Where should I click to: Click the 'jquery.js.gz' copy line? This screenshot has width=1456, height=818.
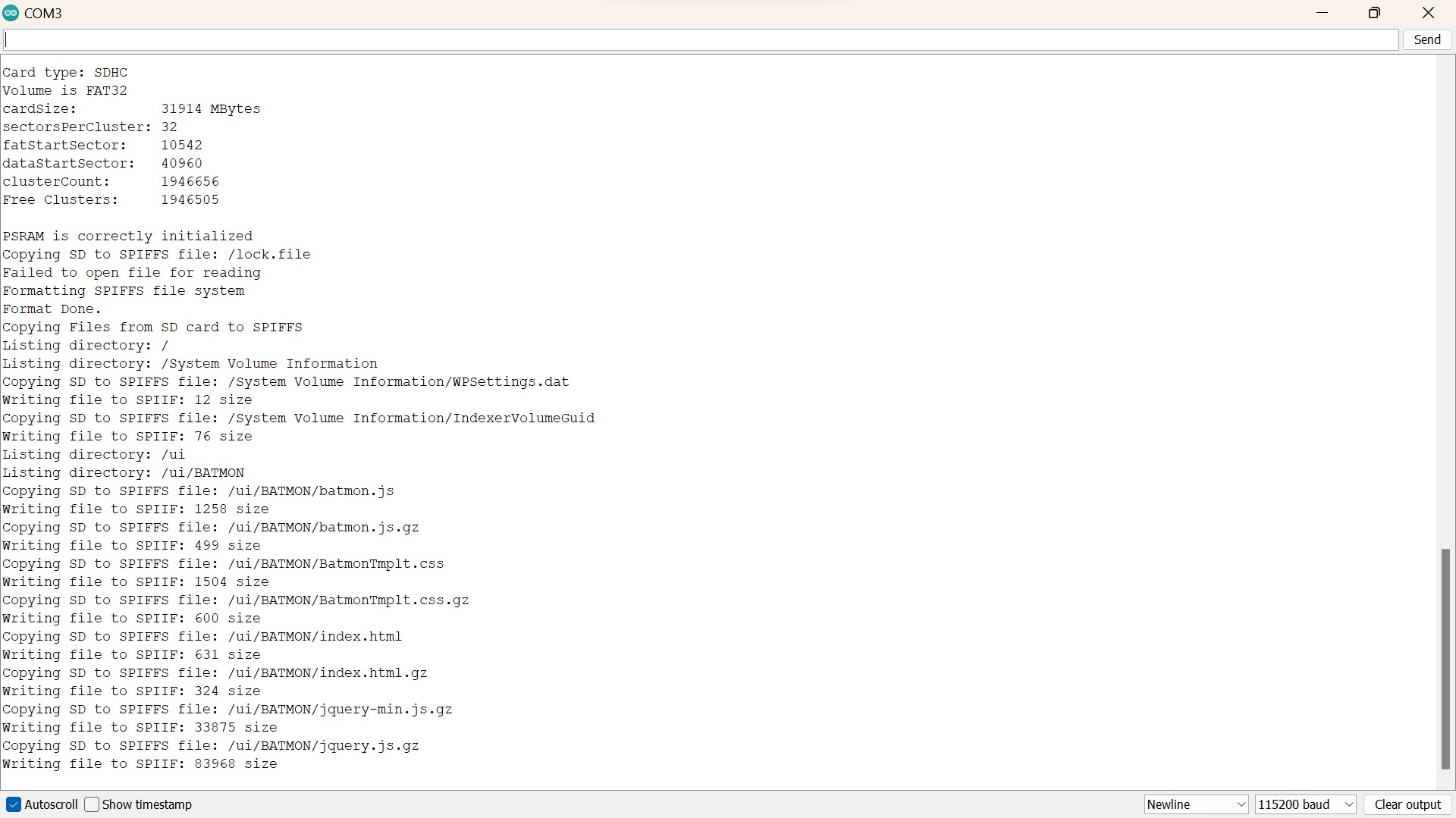pos(211,746)
